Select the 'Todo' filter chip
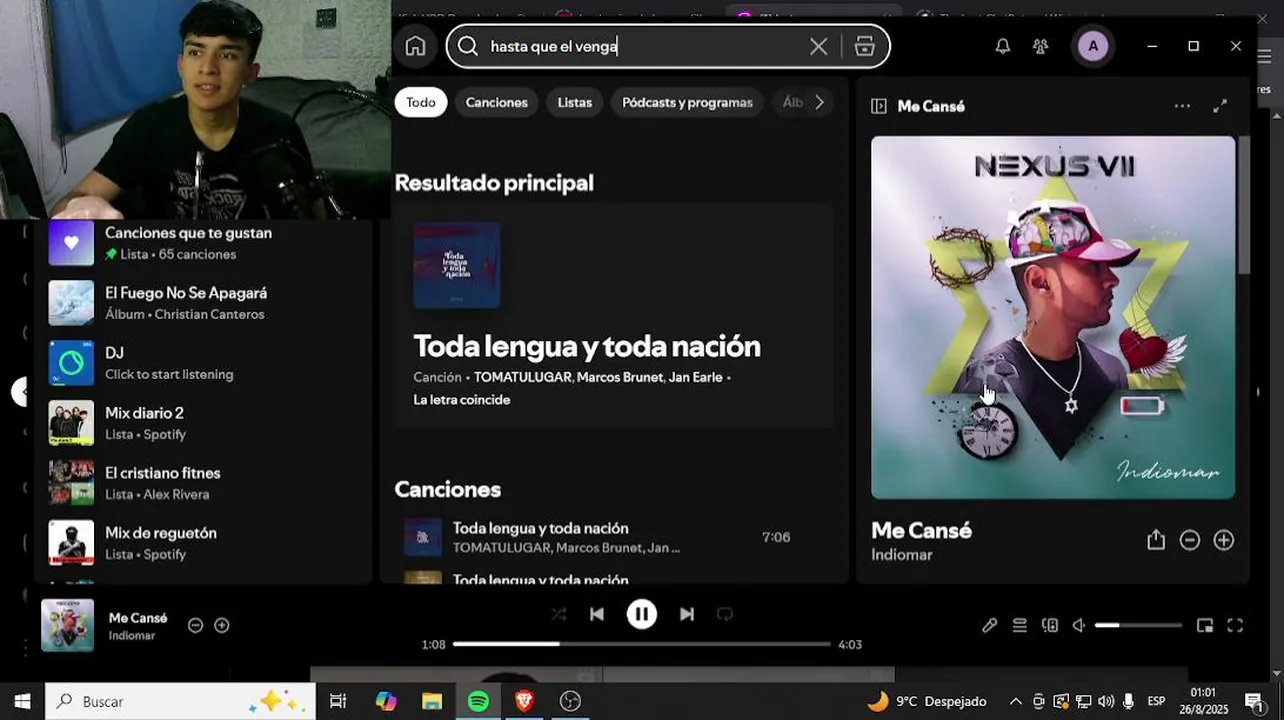Screen dimensions: 1284x720 [x=421, y=102]
